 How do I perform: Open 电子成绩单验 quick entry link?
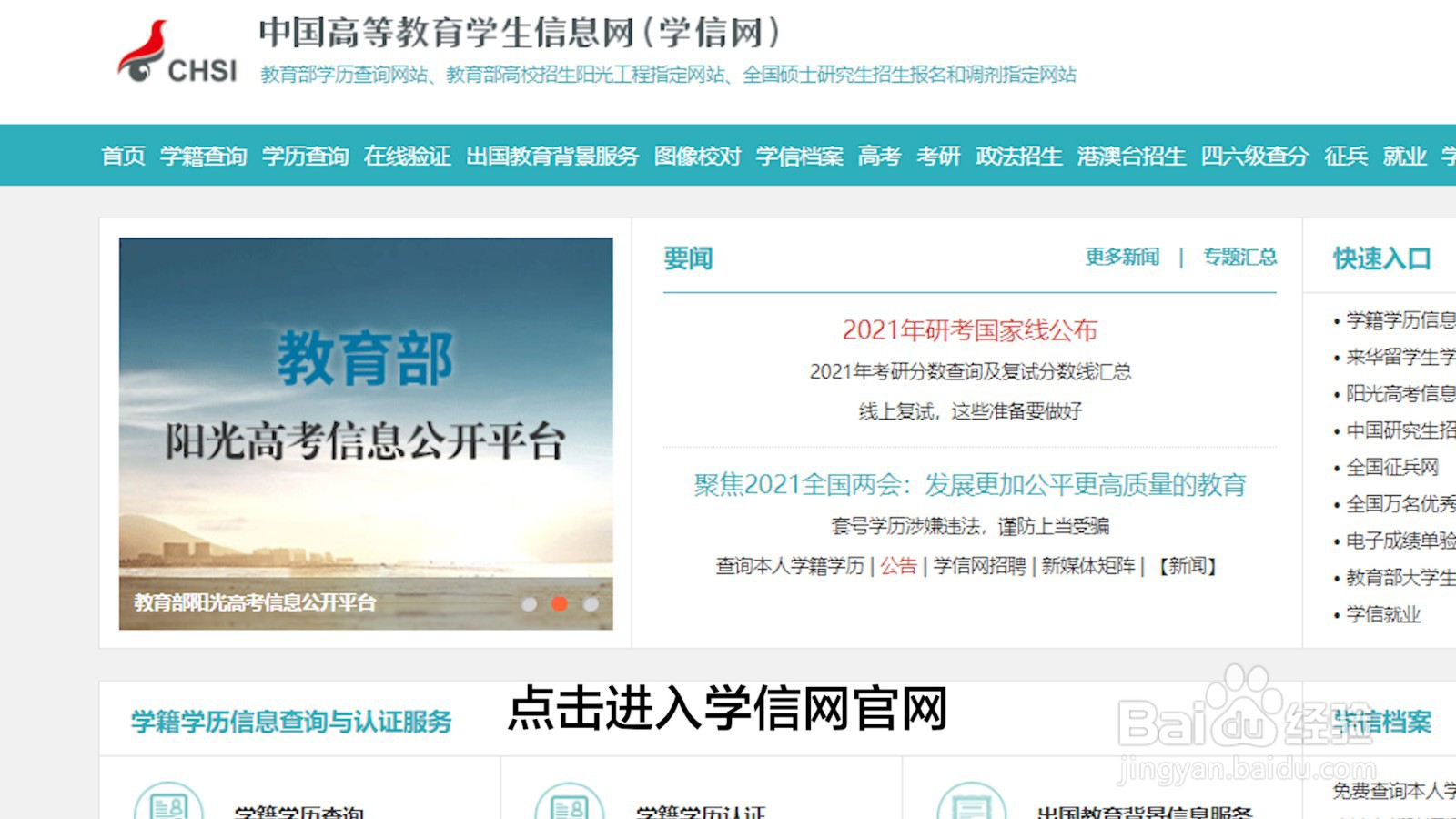(1400, 541)
